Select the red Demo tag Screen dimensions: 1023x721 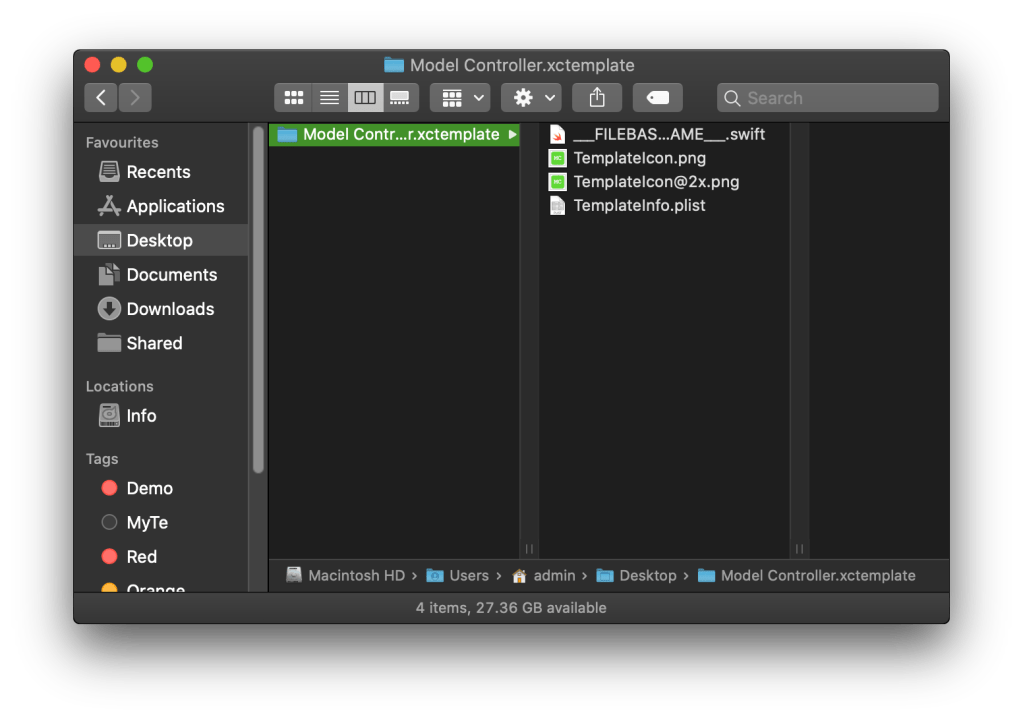point(148,488)
